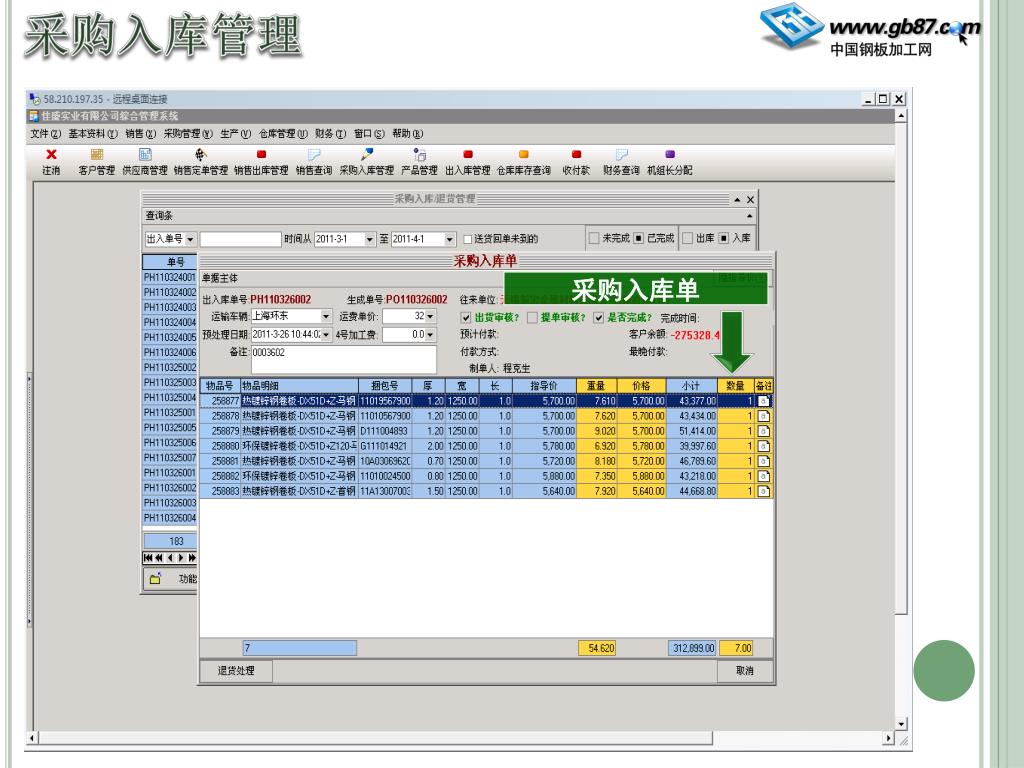The image size is (1024, 768).
Task: Open 采购入库管理 toolbar icon
Action: click(x=367, y=155)
